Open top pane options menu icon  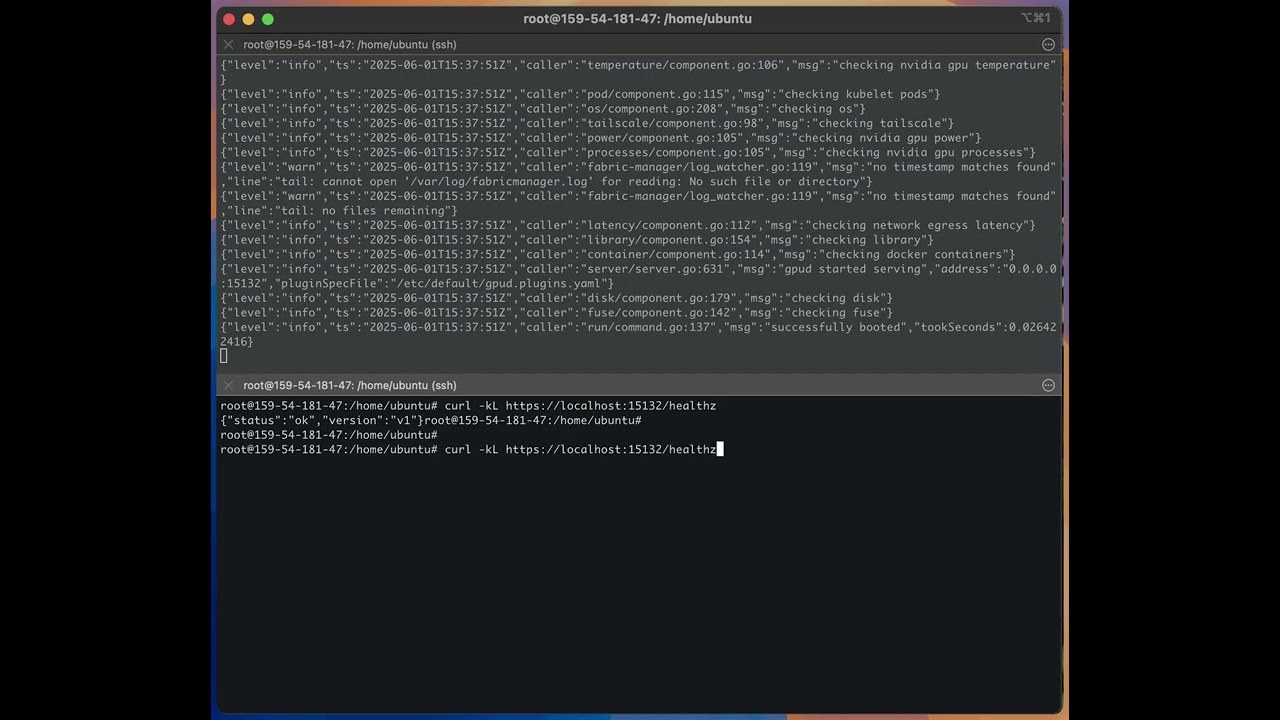tap(1048, 45)
